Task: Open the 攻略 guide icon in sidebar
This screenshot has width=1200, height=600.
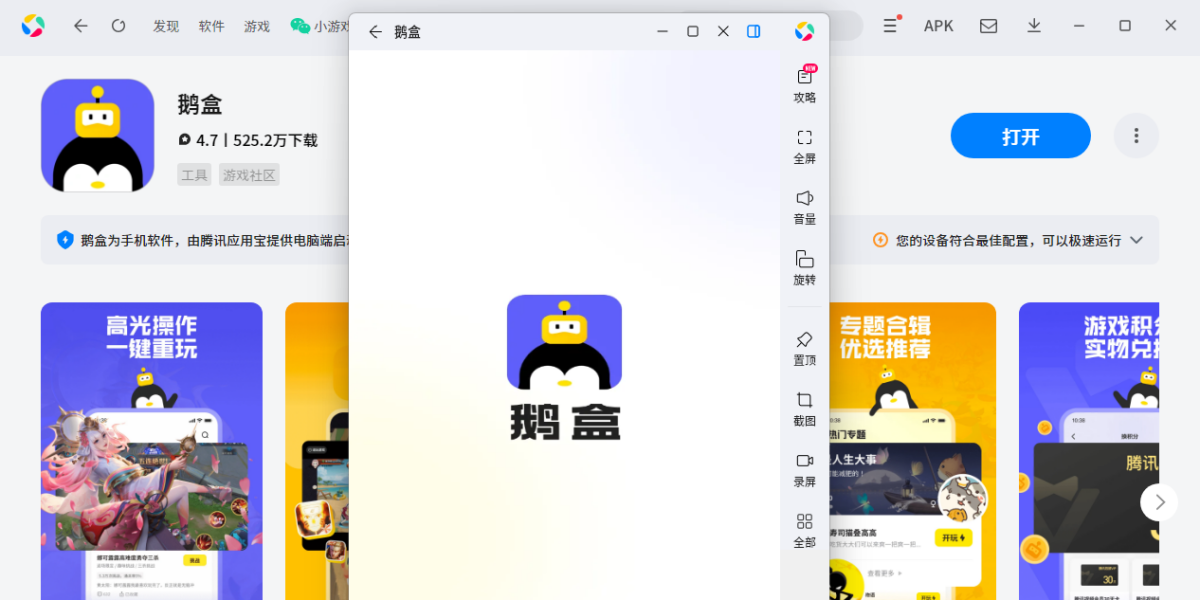Action: click(804, 78)
